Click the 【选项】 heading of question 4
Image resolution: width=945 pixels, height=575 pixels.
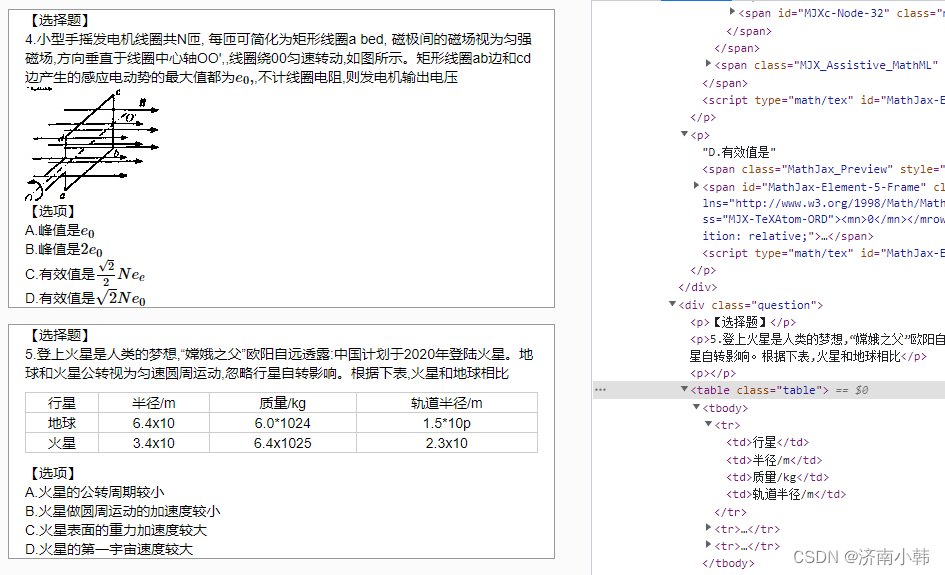(x=52, y=212)
